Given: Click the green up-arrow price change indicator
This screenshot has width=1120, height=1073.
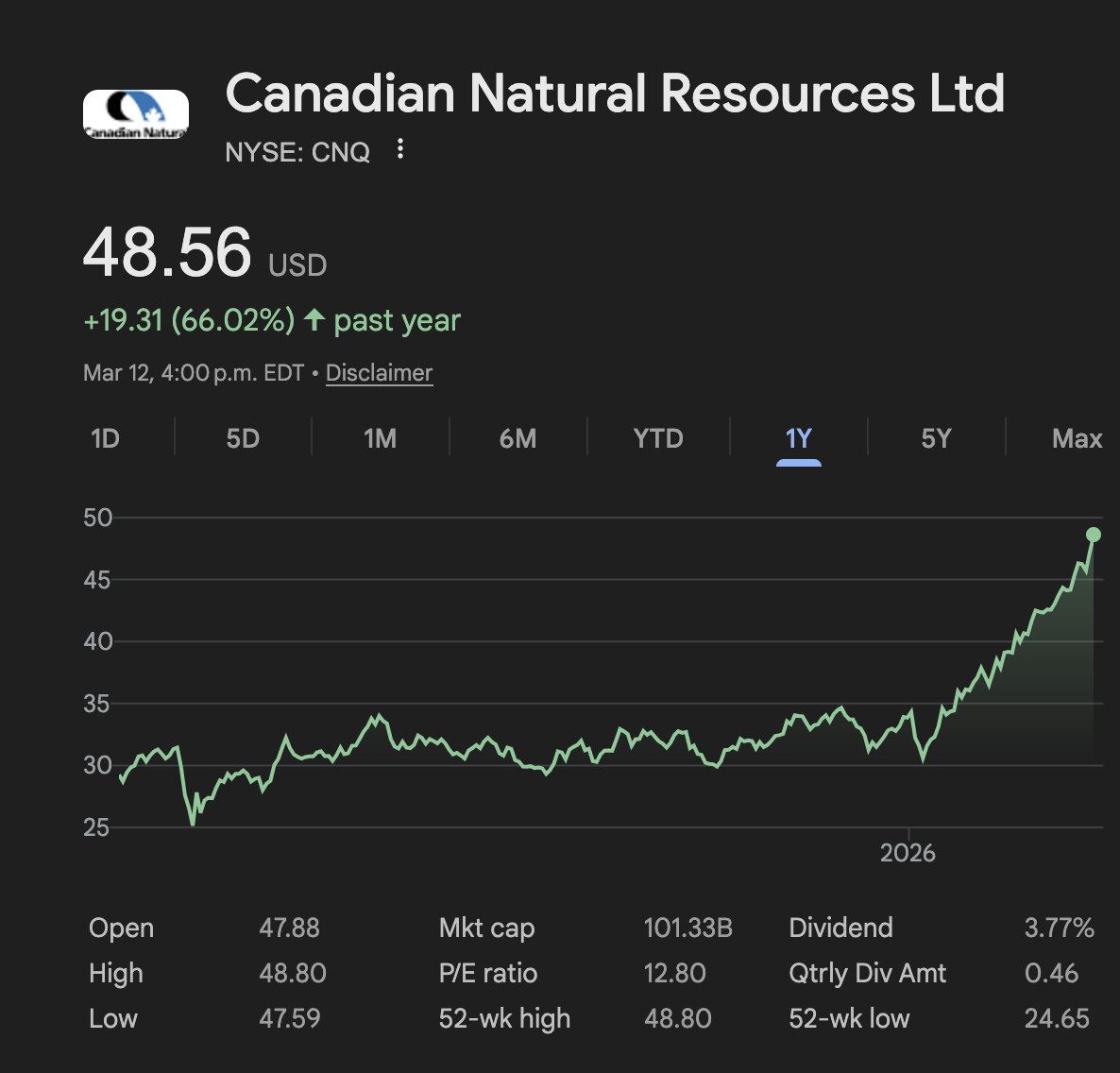Looking at the screenshot, I should (x=314, y=319).
